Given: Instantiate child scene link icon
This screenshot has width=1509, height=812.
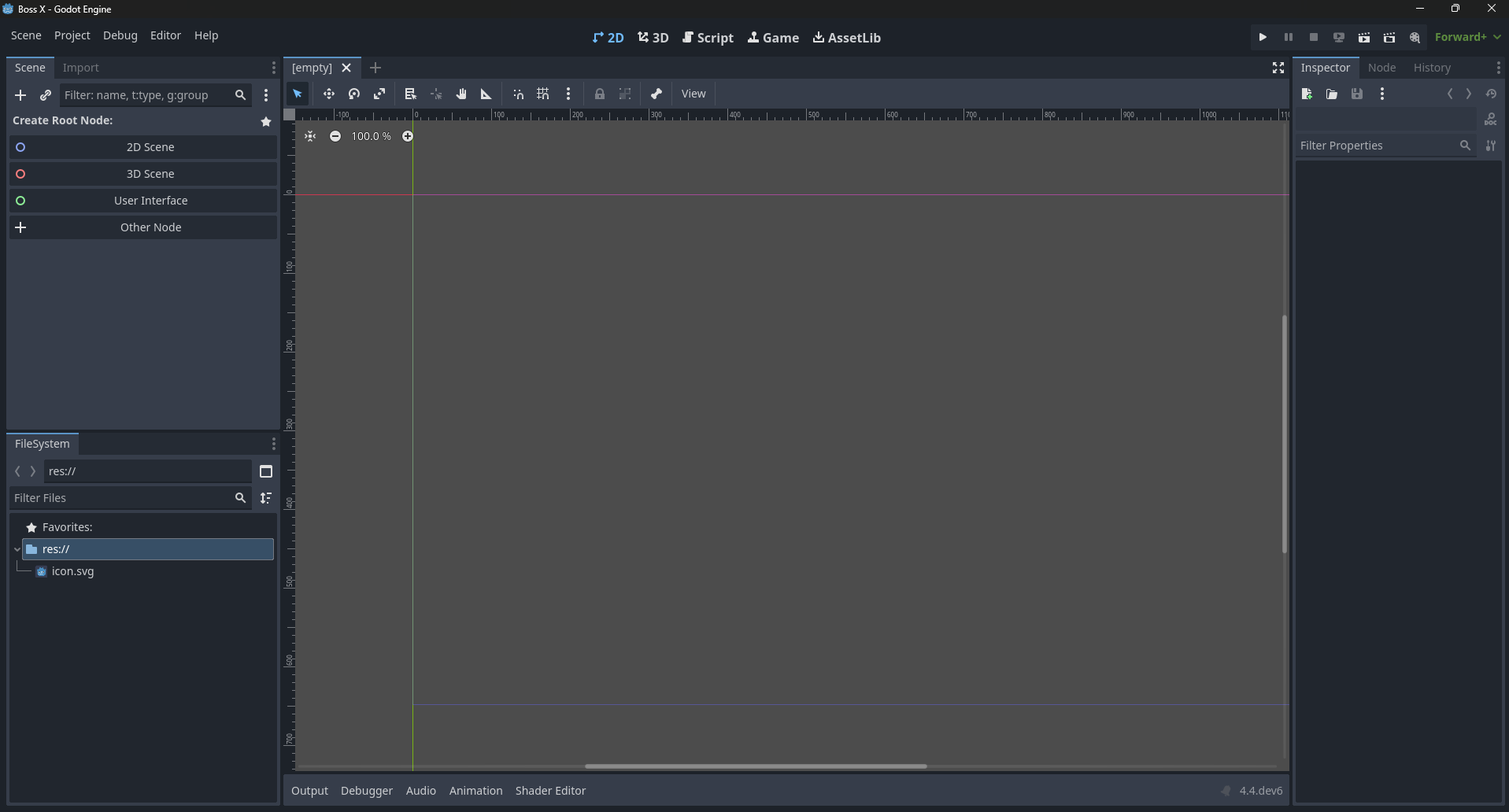Looking at the screenshot, I should point(46,95).
